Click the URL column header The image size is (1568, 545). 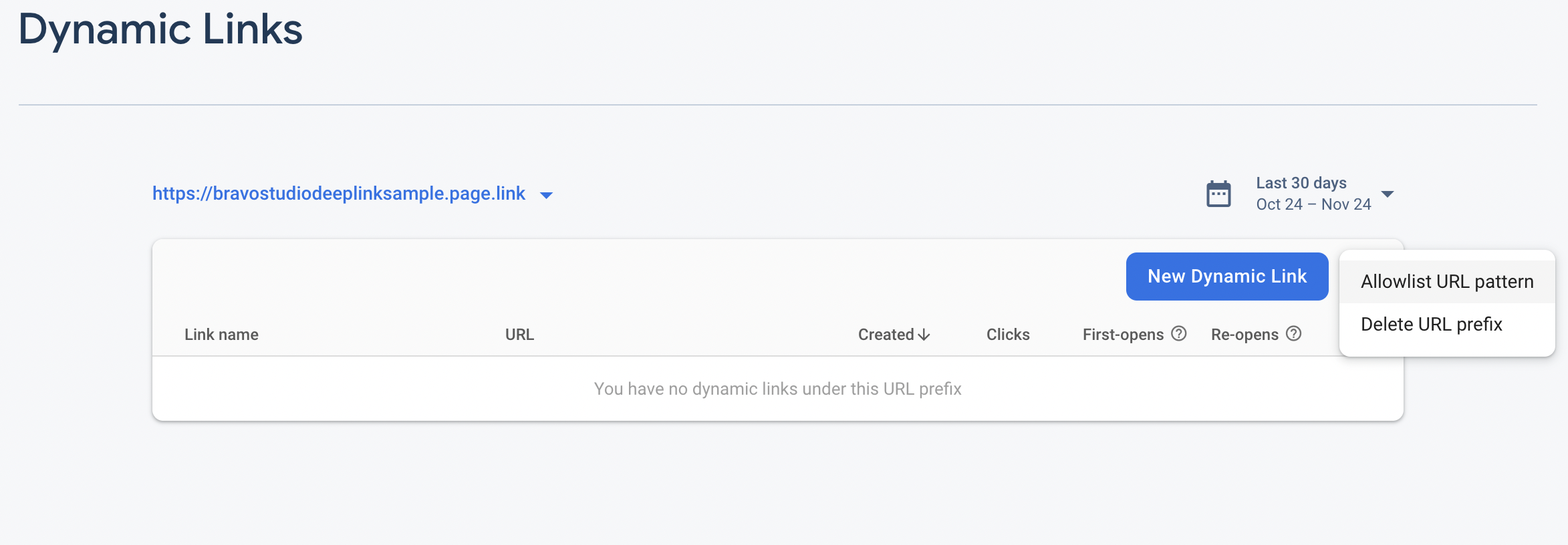pyautogui.click(x=519, y=335)
